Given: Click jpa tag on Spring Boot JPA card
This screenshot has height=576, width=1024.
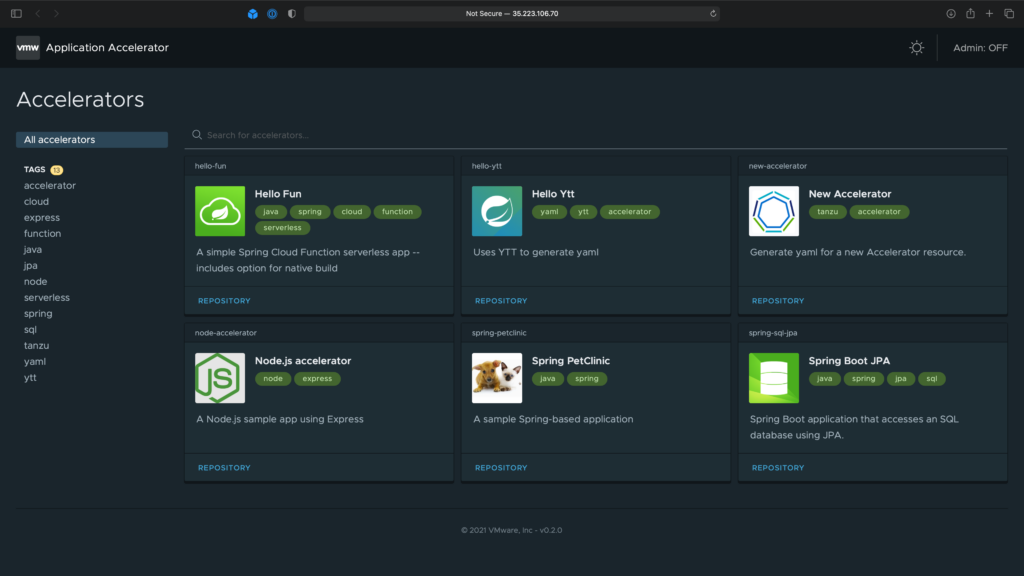Looking at the screenshot, I should coord(901,379).
